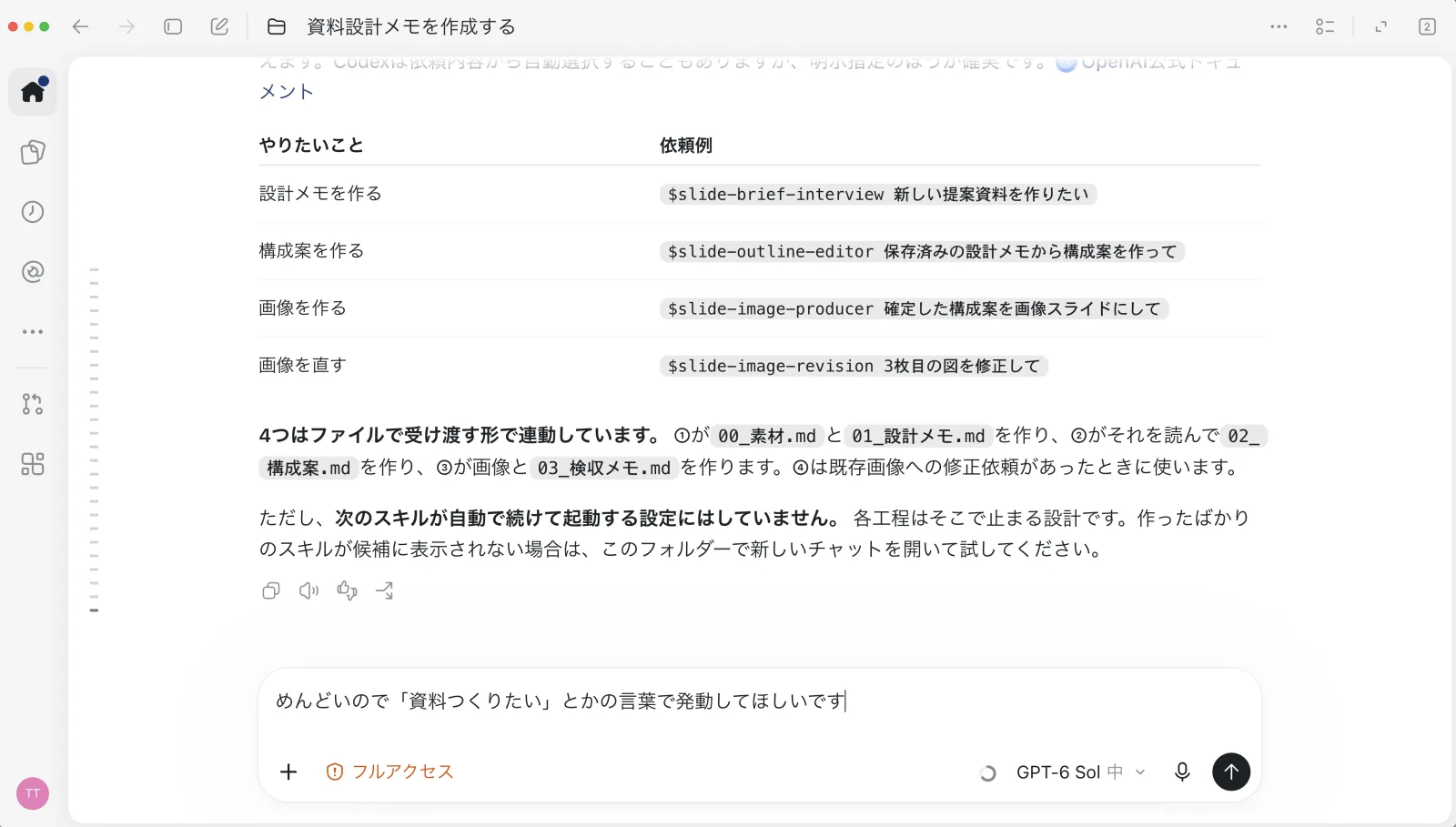This screenshot has width=1456, height=827.
Task: Play the response aloud with speaker icon
Action: click(308, 591)
